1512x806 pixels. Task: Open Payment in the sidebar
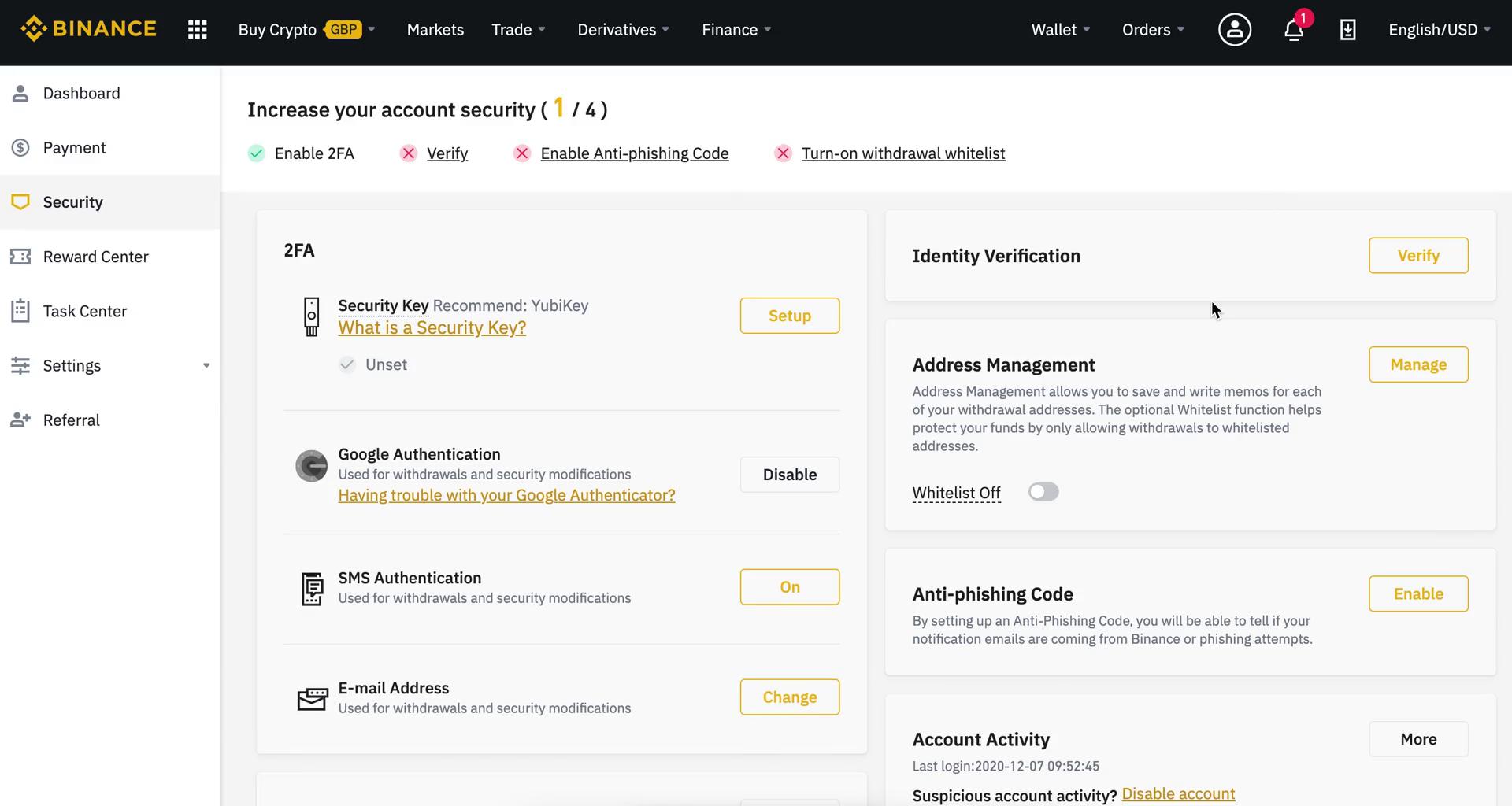tap(110, 147)
